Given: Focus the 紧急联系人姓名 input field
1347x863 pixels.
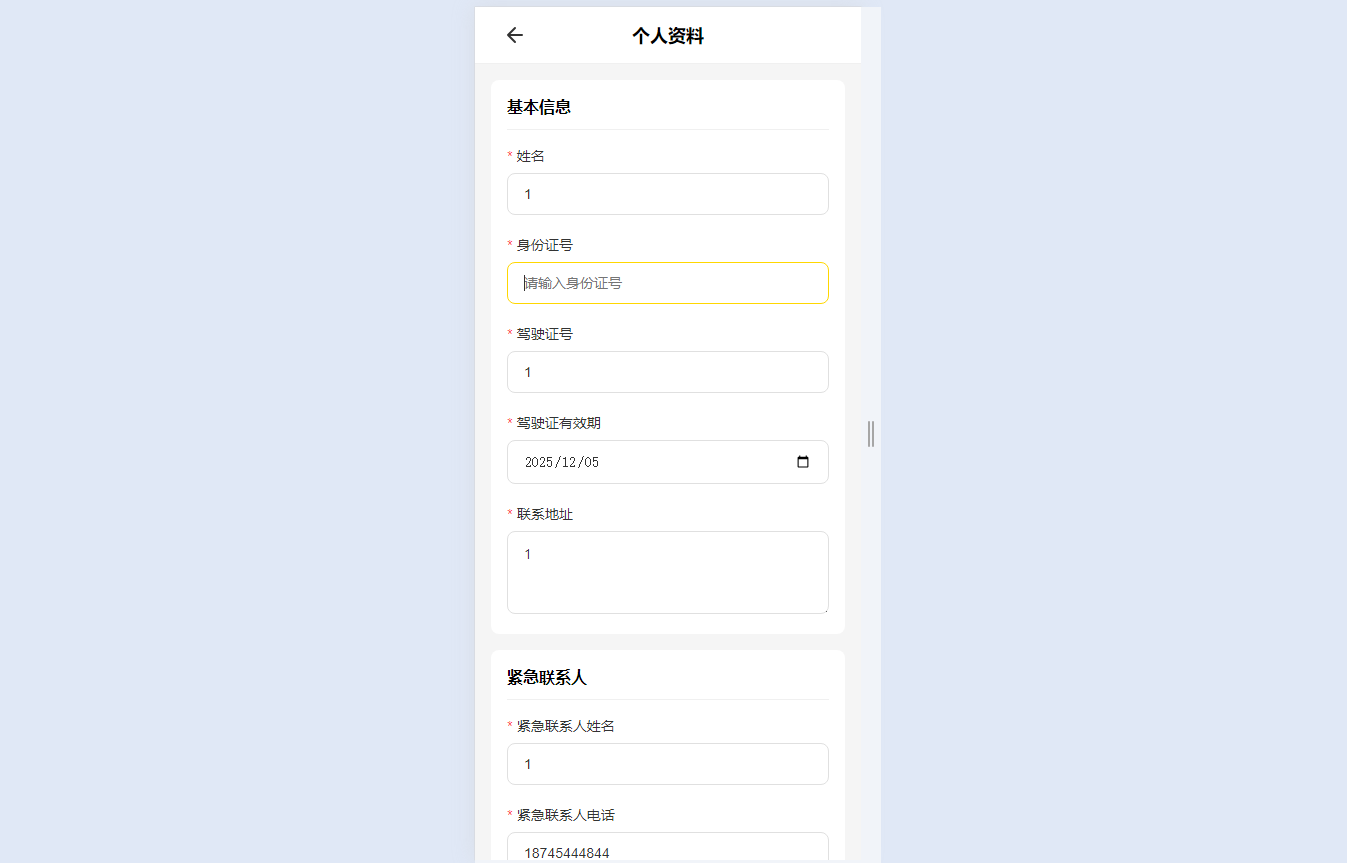Looking at the screenshot, I should [667, 764].
